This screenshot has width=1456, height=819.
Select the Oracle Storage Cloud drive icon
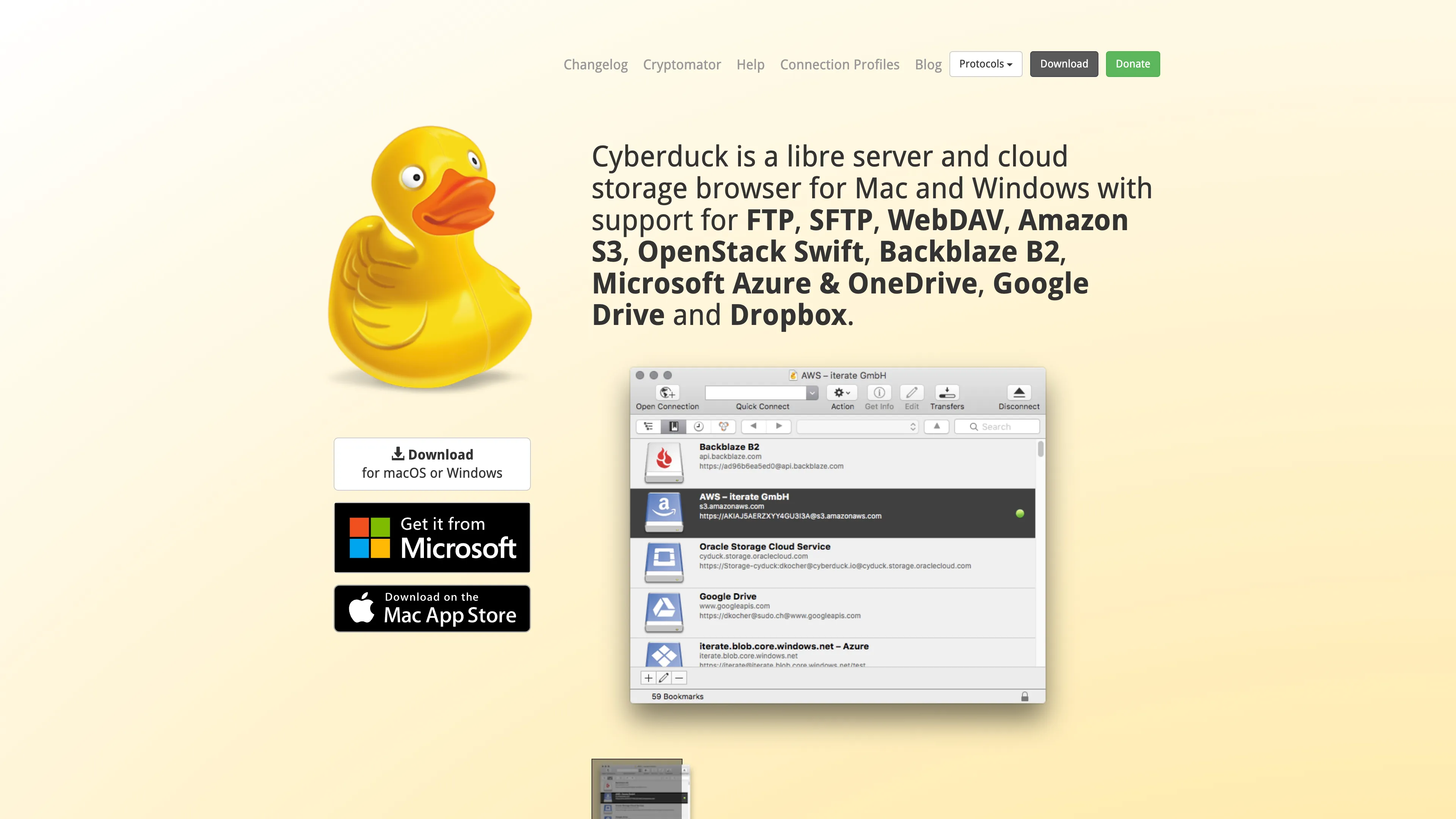664,562
